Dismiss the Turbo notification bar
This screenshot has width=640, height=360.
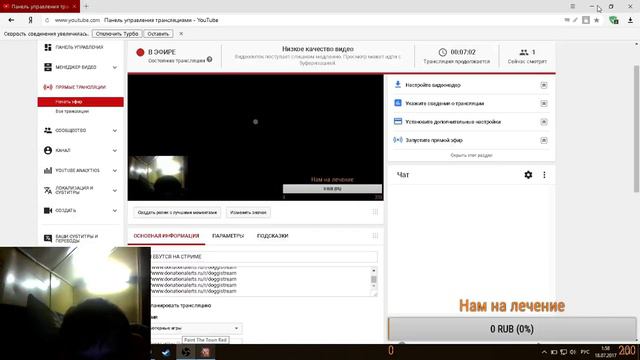(x=181, y=34)
